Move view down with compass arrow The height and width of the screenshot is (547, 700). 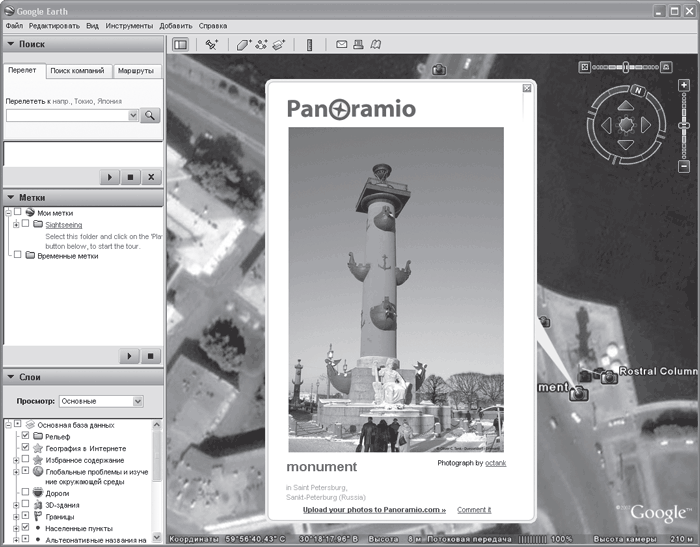pos(625,145)
